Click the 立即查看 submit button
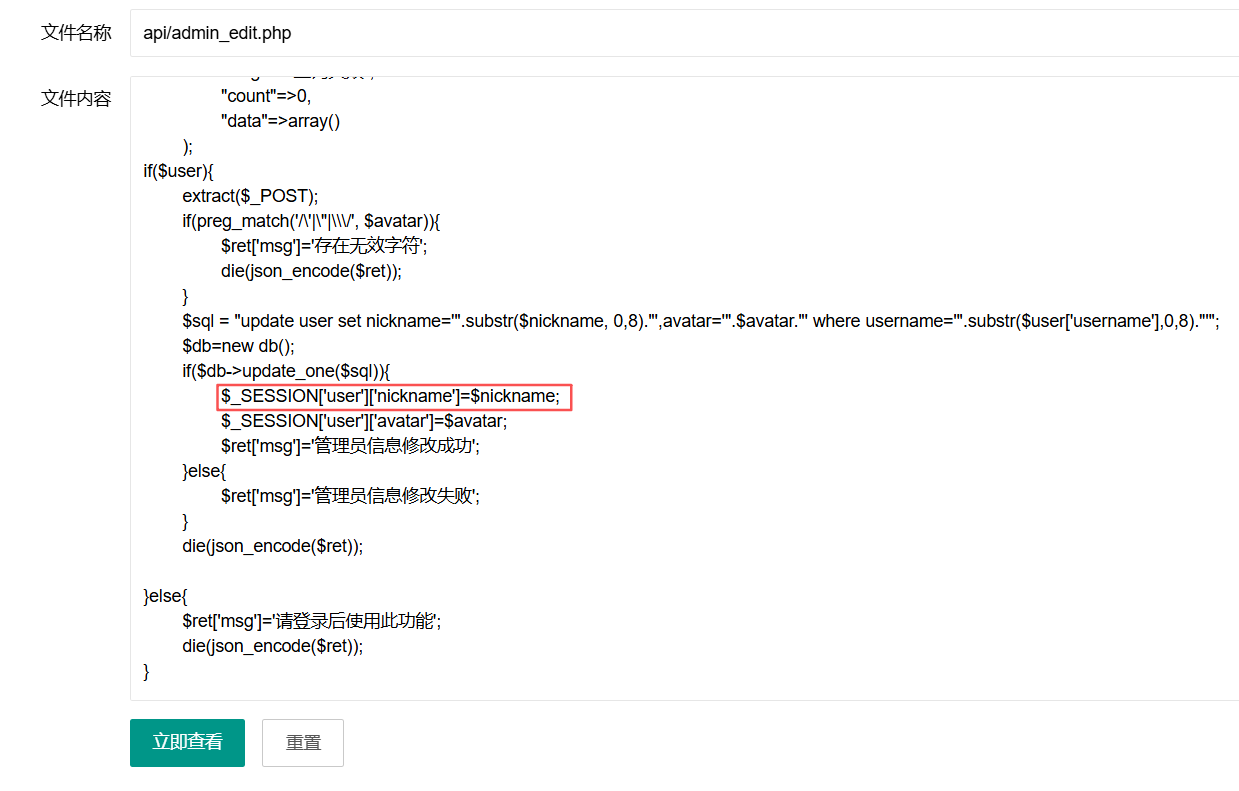This screenshot has height=791, width=1239. pos(187,742)
